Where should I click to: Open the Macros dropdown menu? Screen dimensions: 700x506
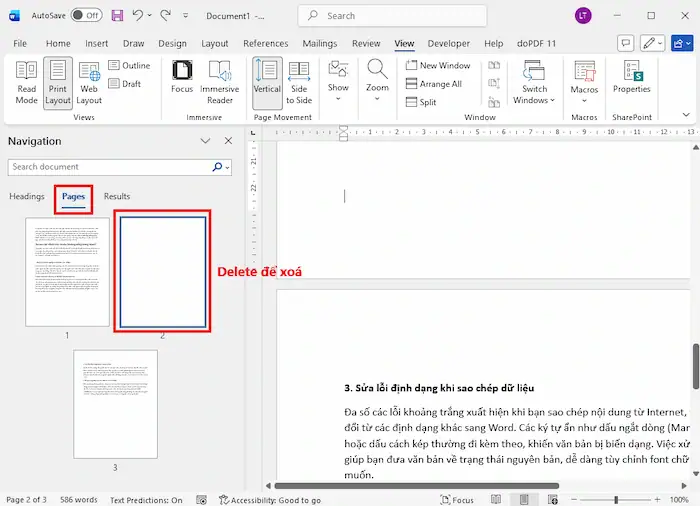584,82
